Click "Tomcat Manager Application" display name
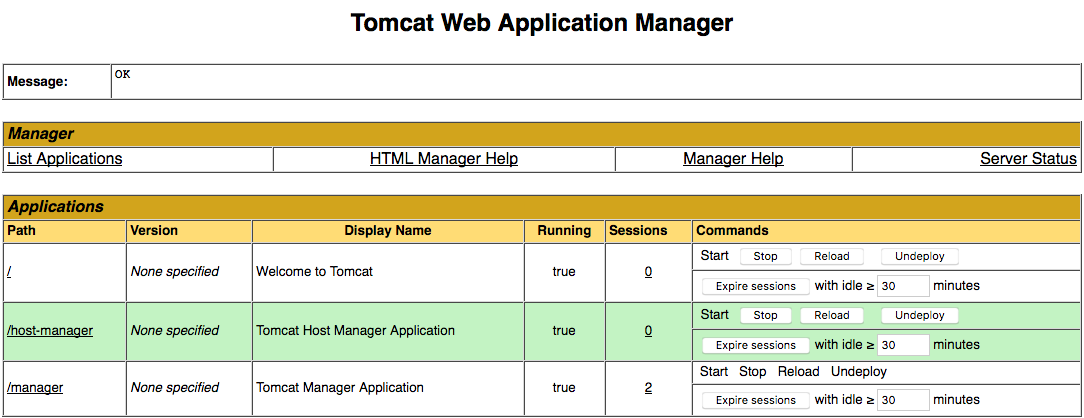Screen dimensions: 1084x418 click(x=340, y=388)
